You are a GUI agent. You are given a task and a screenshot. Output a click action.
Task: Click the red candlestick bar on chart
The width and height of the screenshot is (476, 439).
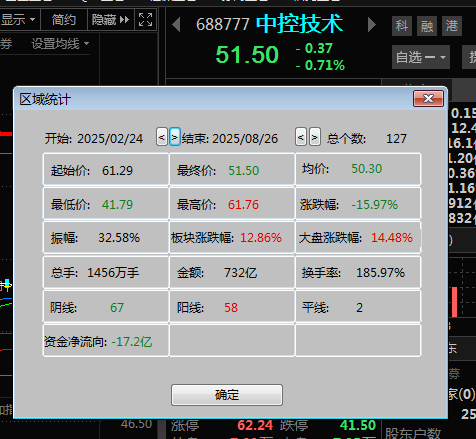tap(454, 302)
